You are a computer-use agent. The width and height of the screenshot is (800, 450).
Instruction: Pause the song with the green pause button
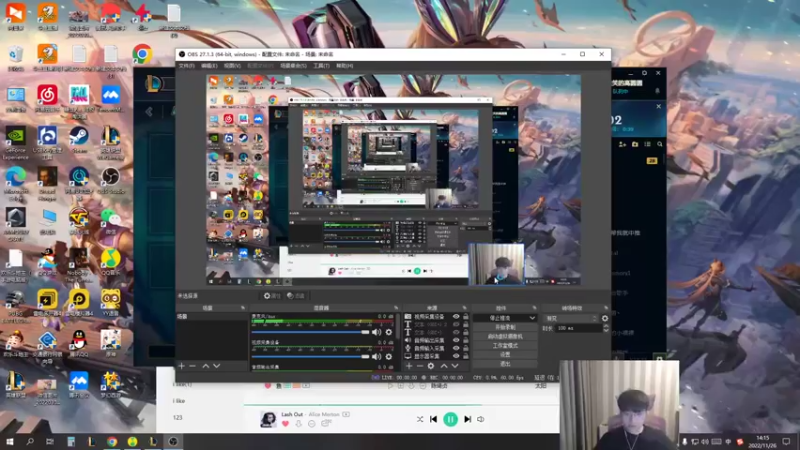tap(451, 419)
